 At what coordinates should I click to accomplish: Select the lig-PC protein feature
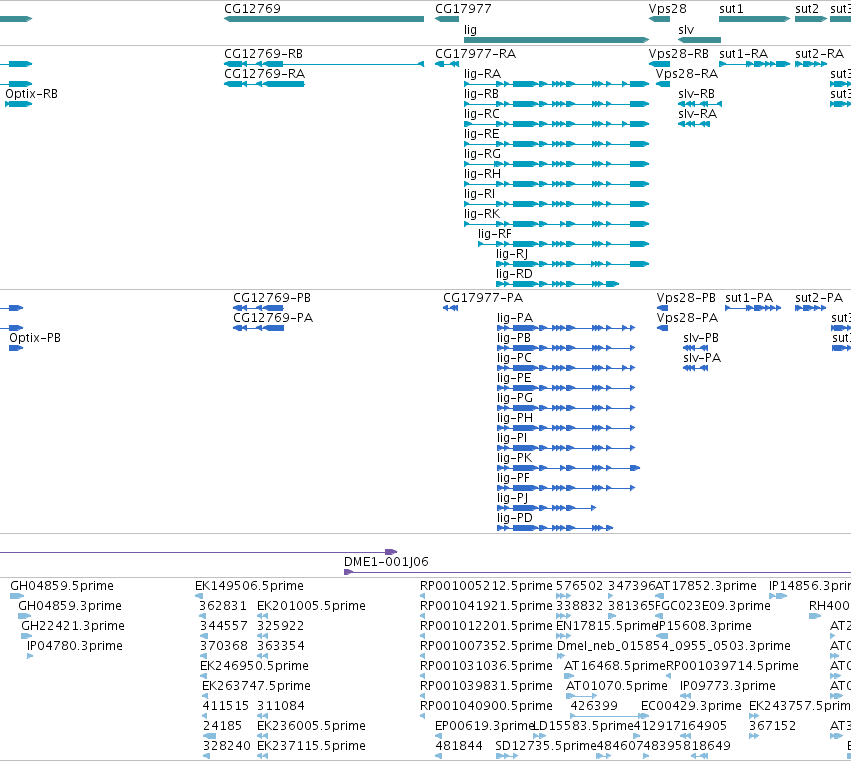(x=566, y=368)
